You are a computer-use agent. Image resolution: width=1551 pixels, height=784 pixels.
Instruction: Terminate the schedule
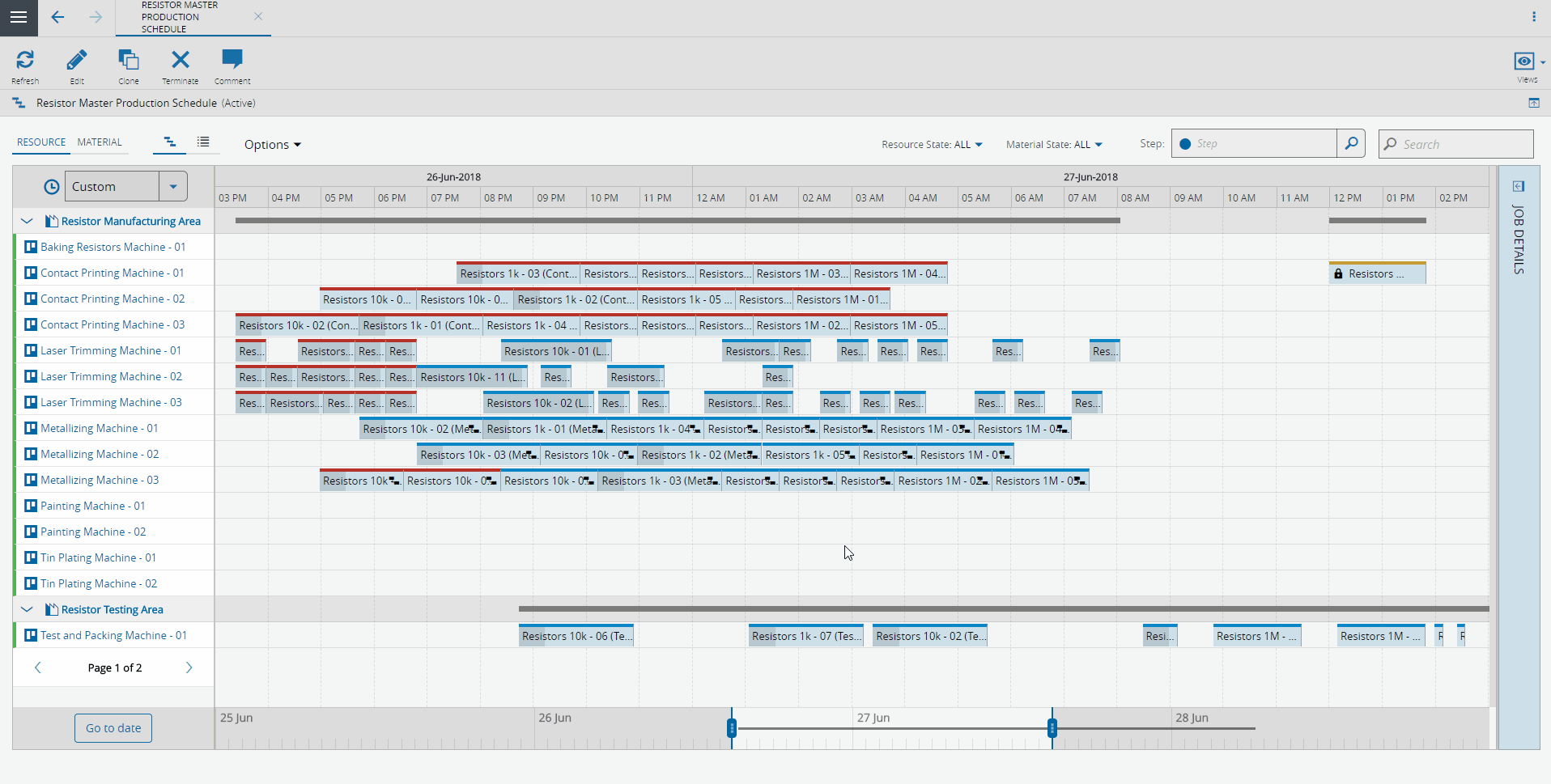click(180, 66)
